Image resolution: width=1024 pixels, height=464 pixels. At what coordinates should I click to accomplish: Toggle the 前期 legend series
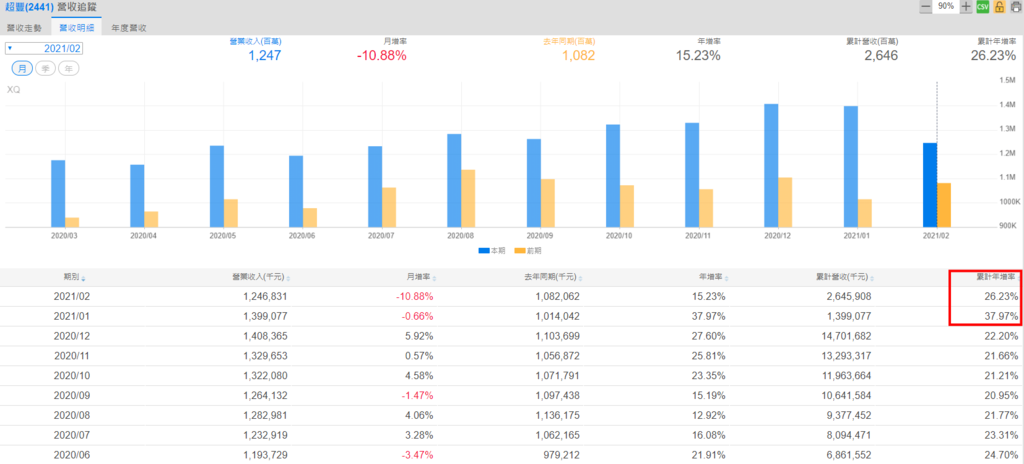(528, 250)
